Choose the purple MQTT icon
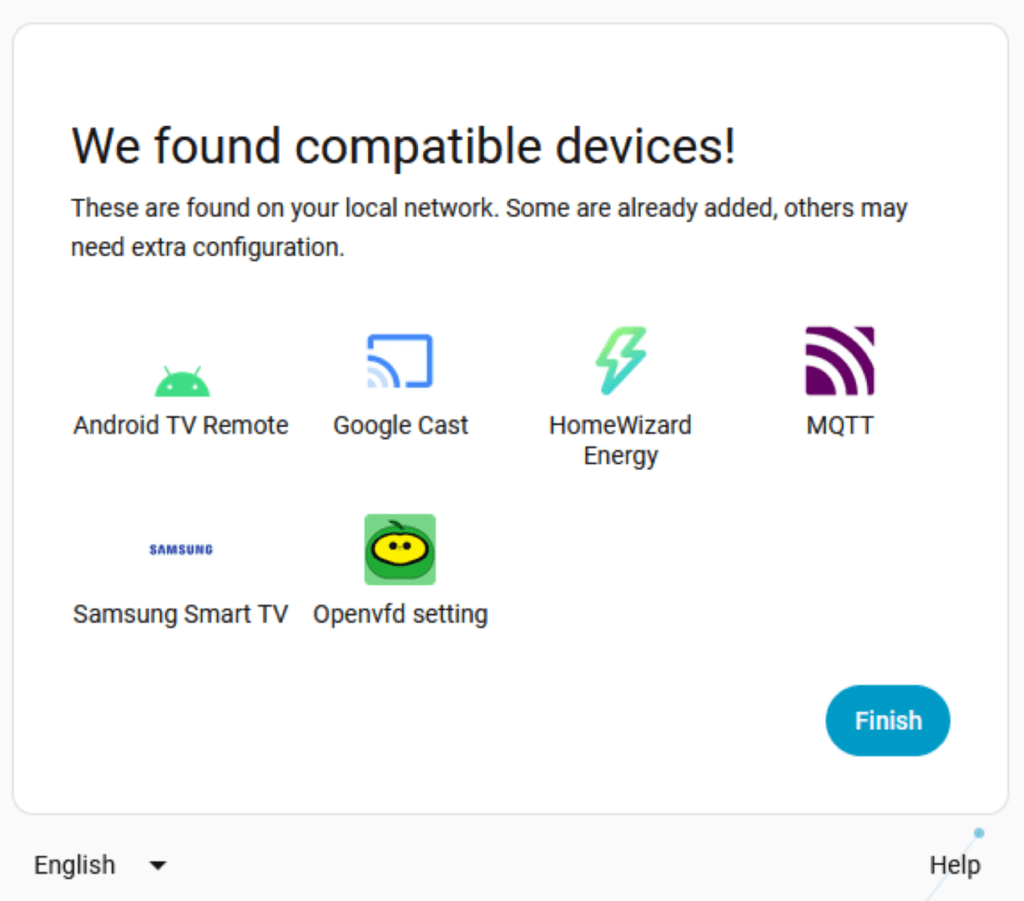The height and width of the screenshot is (901, 1024). click(840, 361)
